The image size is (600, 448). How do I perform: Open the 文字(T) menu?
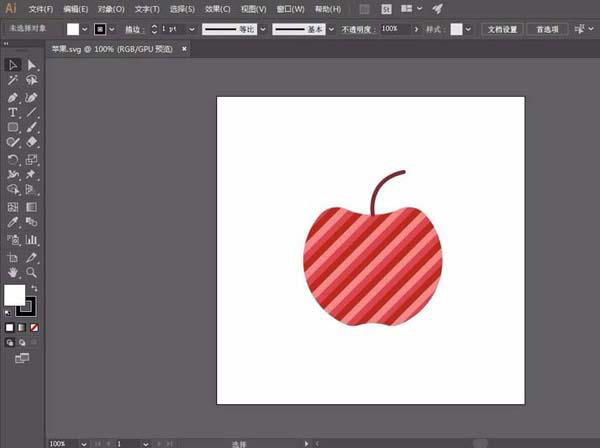147,9
